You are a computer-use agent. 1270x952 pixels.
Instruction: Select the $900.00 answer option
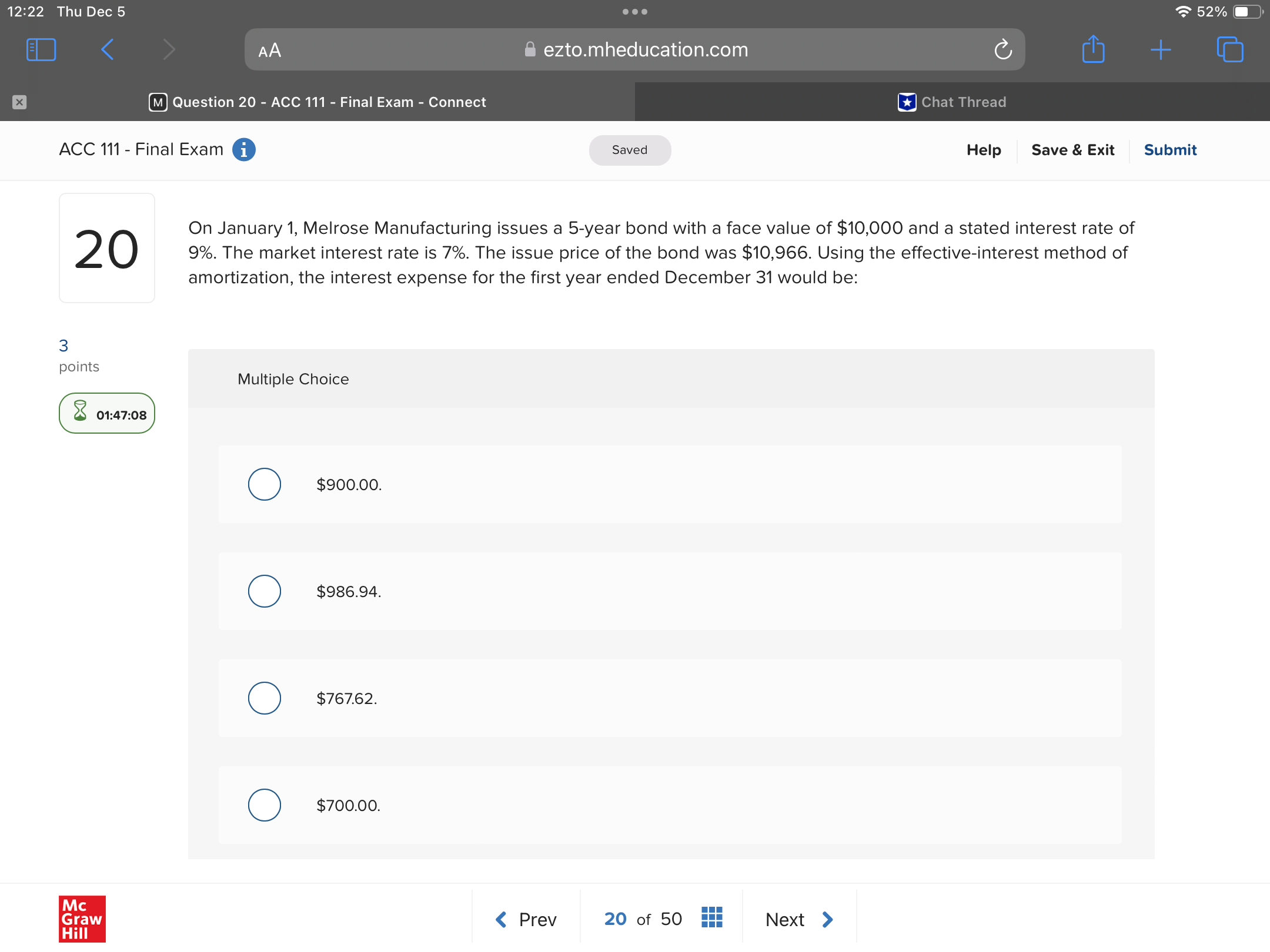coord(265,484)
